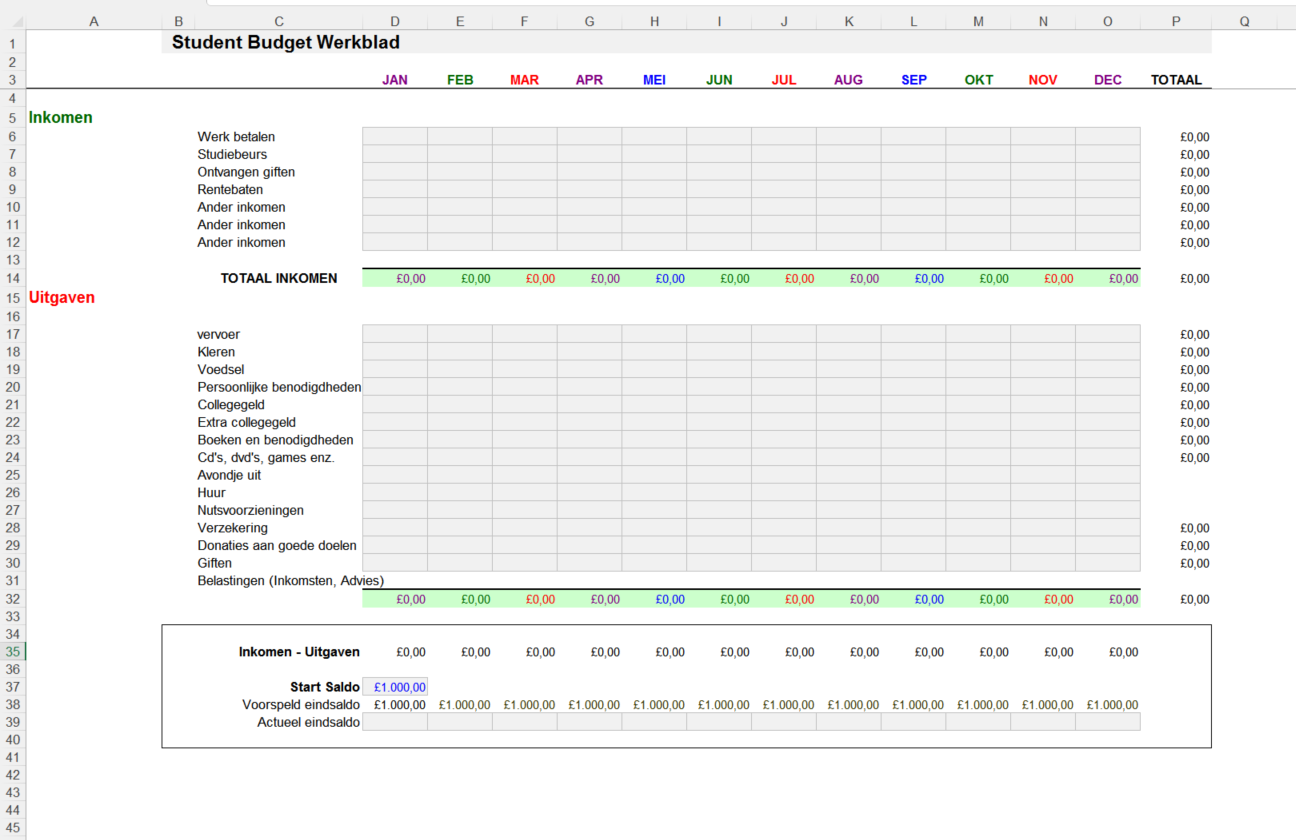1296x840 pixels.
Task: Select the JAN month header
Action: pyautogui.click(x=395, y=80)
